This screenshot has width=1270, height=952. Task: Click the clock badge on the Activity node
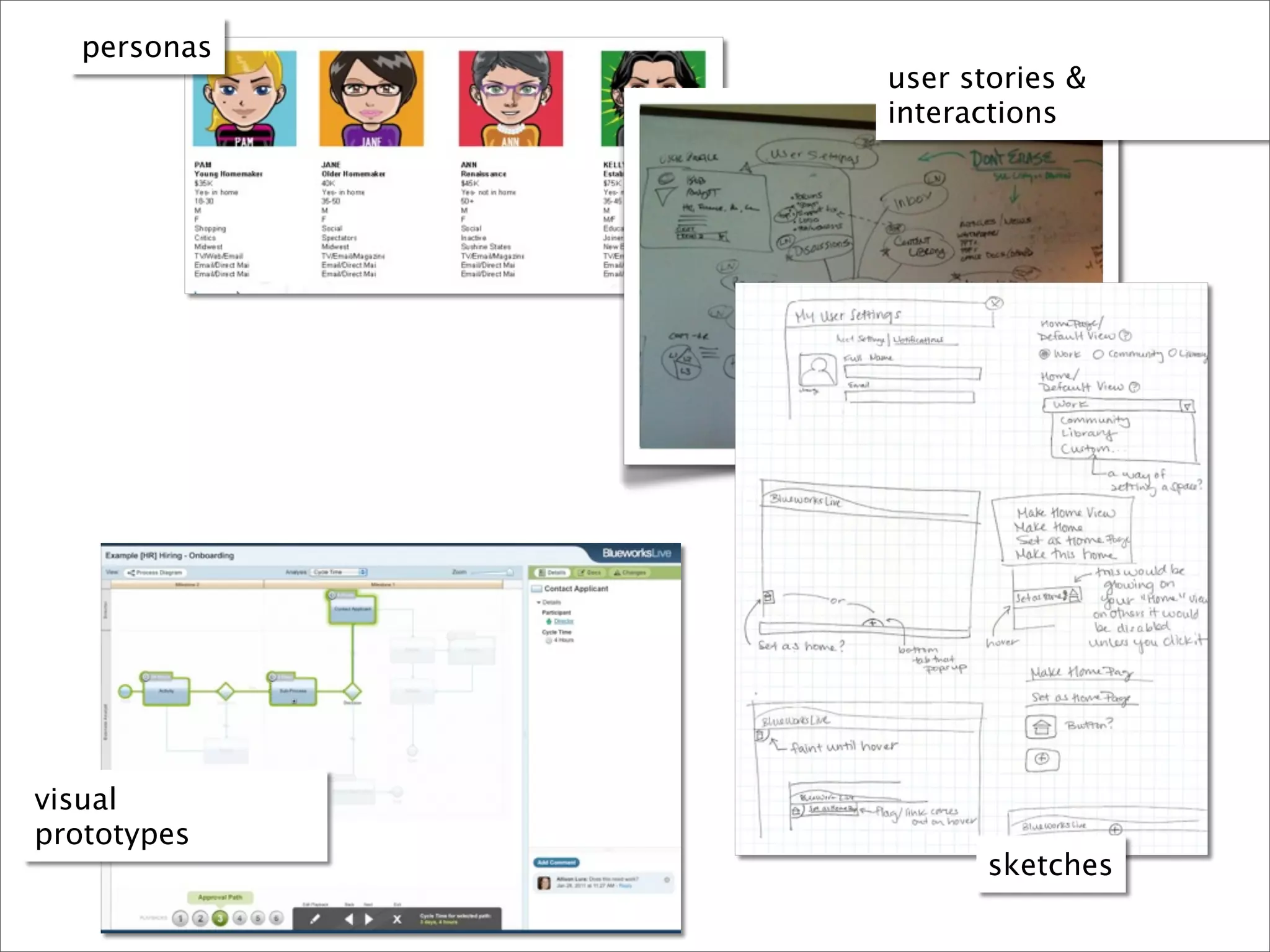pos(146,677)
